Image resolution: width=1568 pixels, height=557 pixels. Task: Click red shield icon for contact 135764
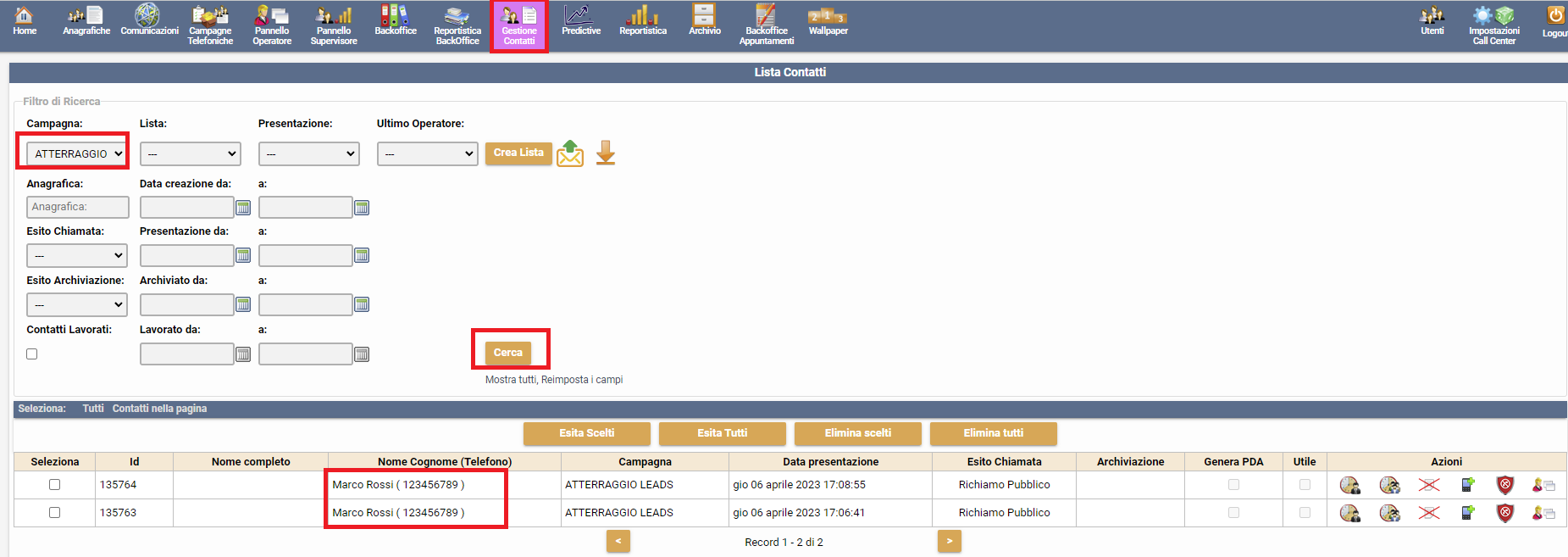click(x=1504, y=485)
